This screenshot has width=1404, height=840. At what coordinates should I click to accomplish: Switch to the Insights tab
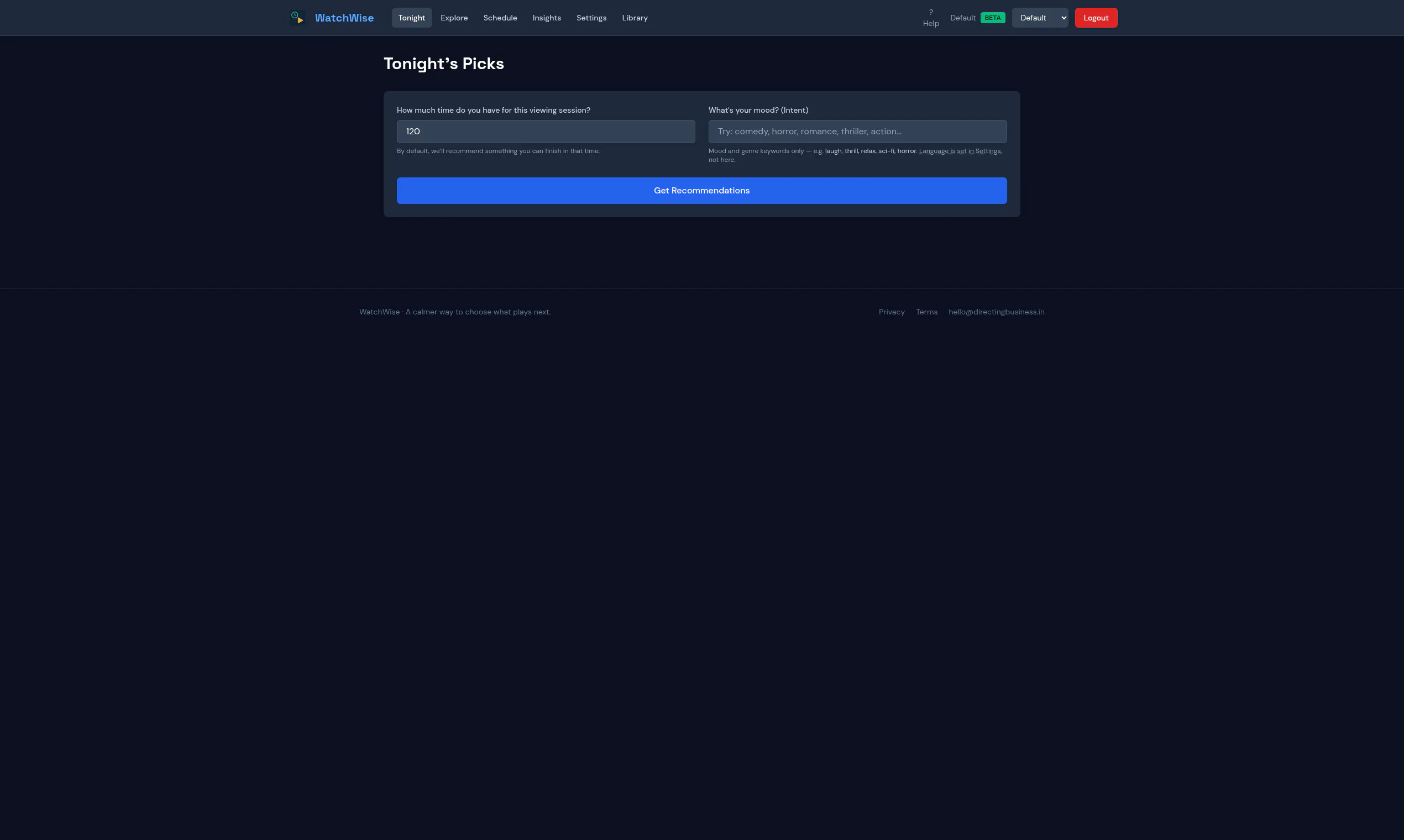tap(546, 18)
